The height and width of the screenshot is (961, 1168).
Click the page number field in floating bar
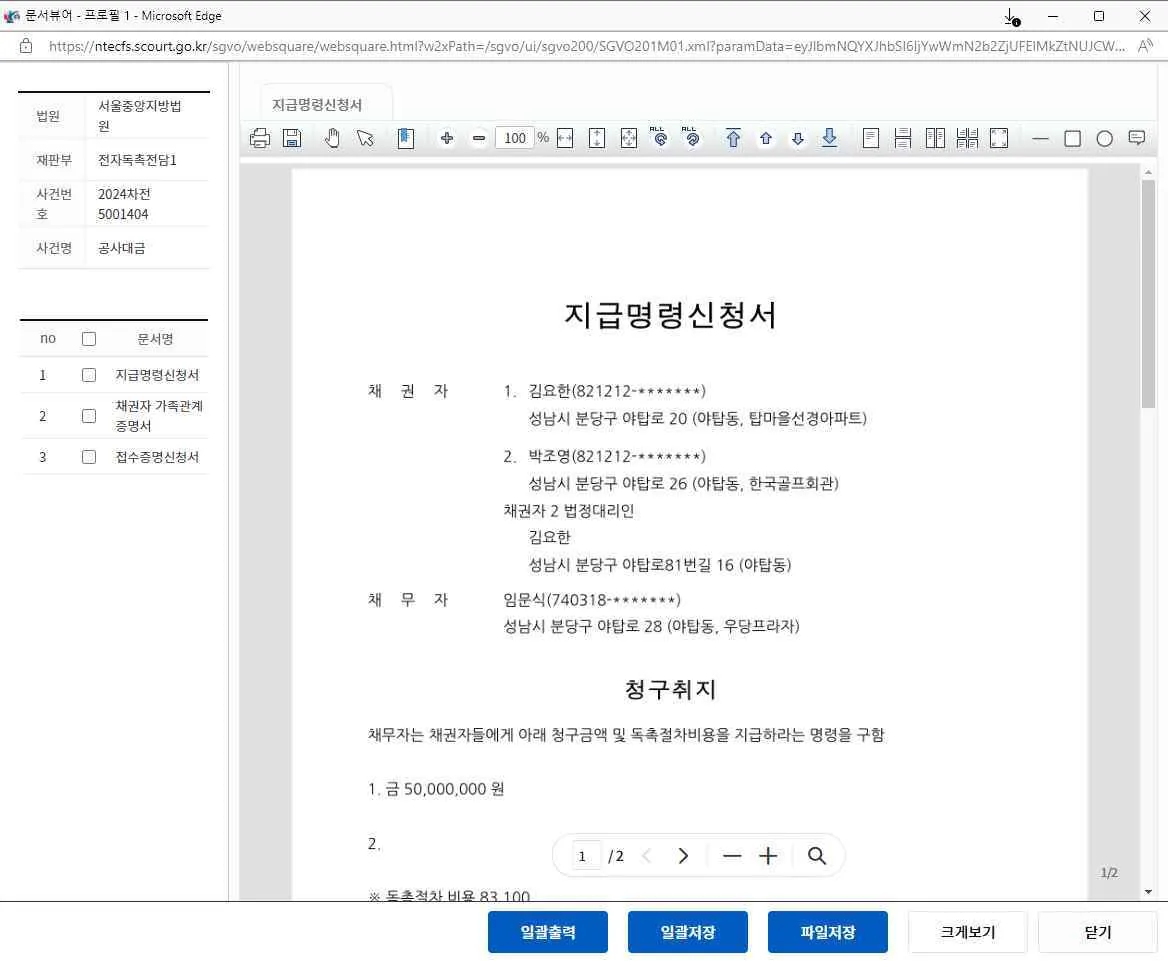[x=585, y=856]
